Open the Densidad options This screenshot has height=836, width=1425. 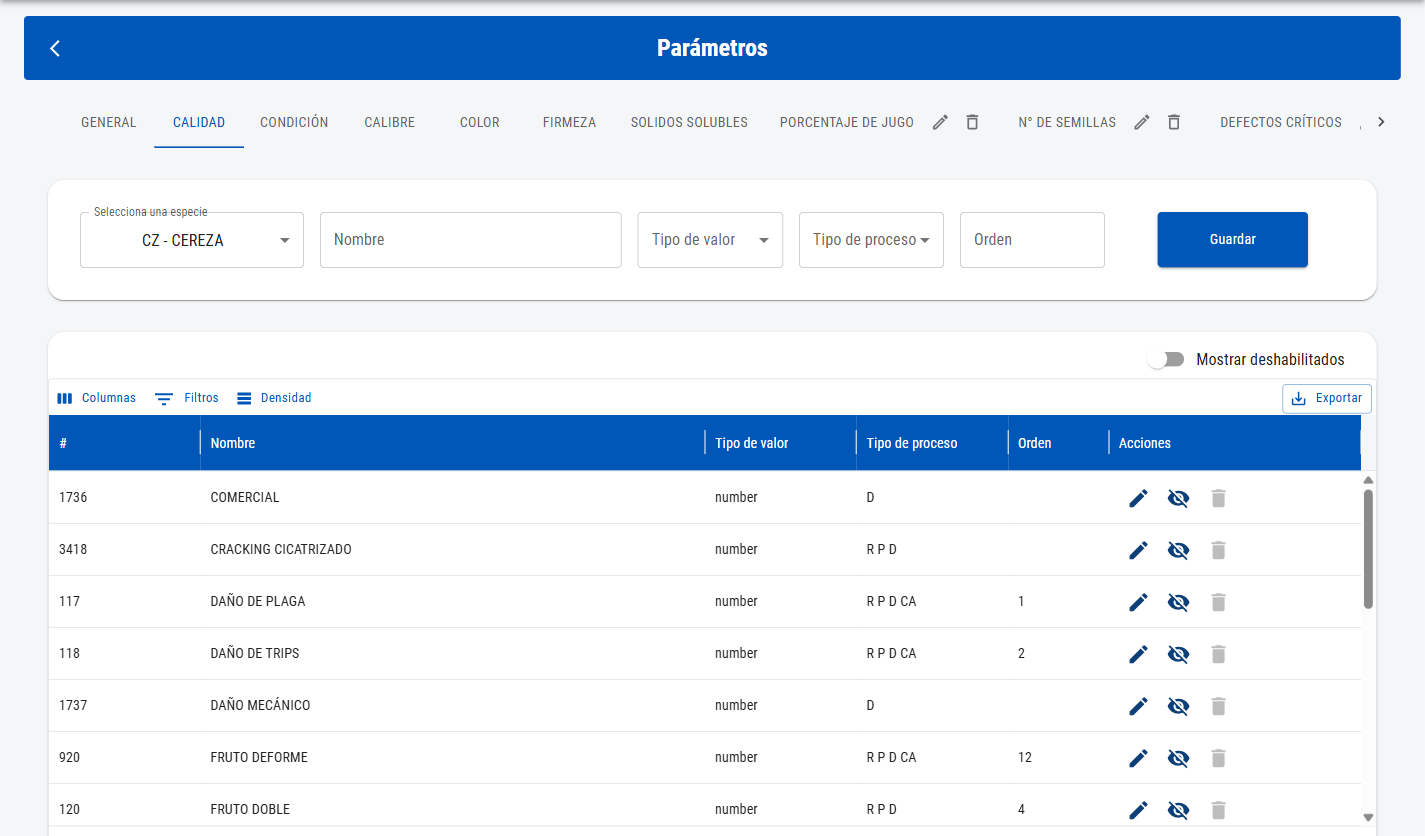tap(274, 398)
